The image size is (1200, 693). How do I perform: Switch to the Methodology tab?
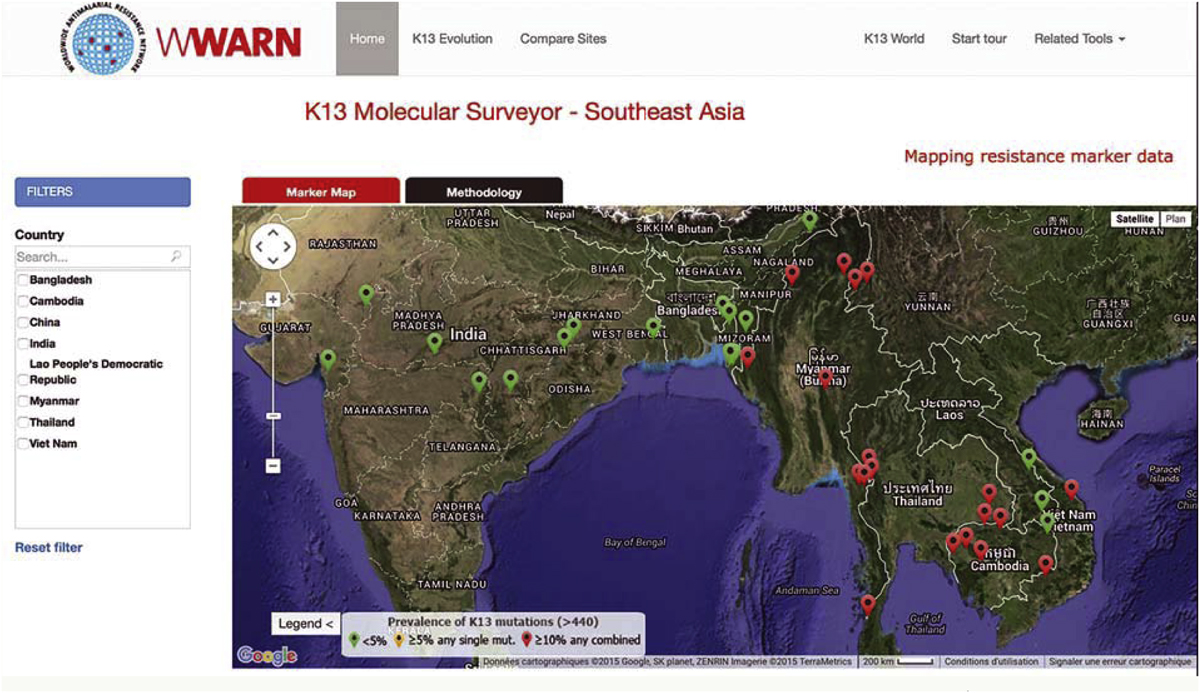pyautogui.click(x=484, y=192)
